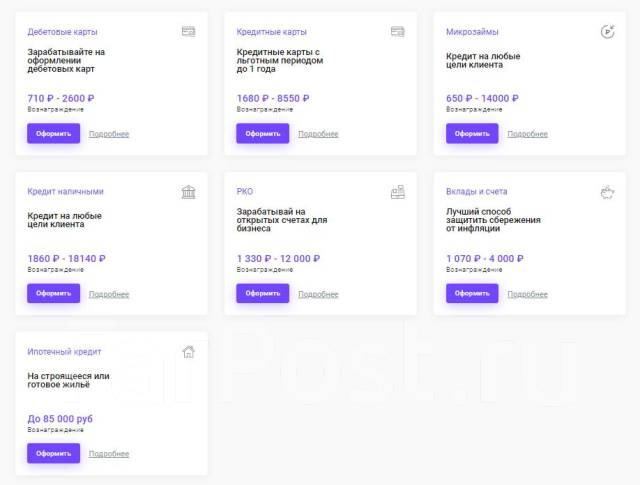Click the debit card icon
This screenshot has height=485, width=640.
pyautogui.click(x=188, y=32)
